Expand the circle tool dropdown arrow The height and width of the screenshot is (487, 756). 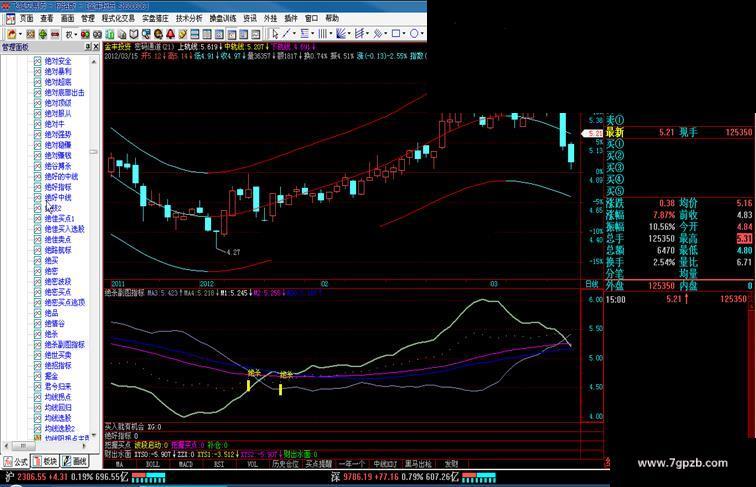pyautogui.click(x=422, y=34)
